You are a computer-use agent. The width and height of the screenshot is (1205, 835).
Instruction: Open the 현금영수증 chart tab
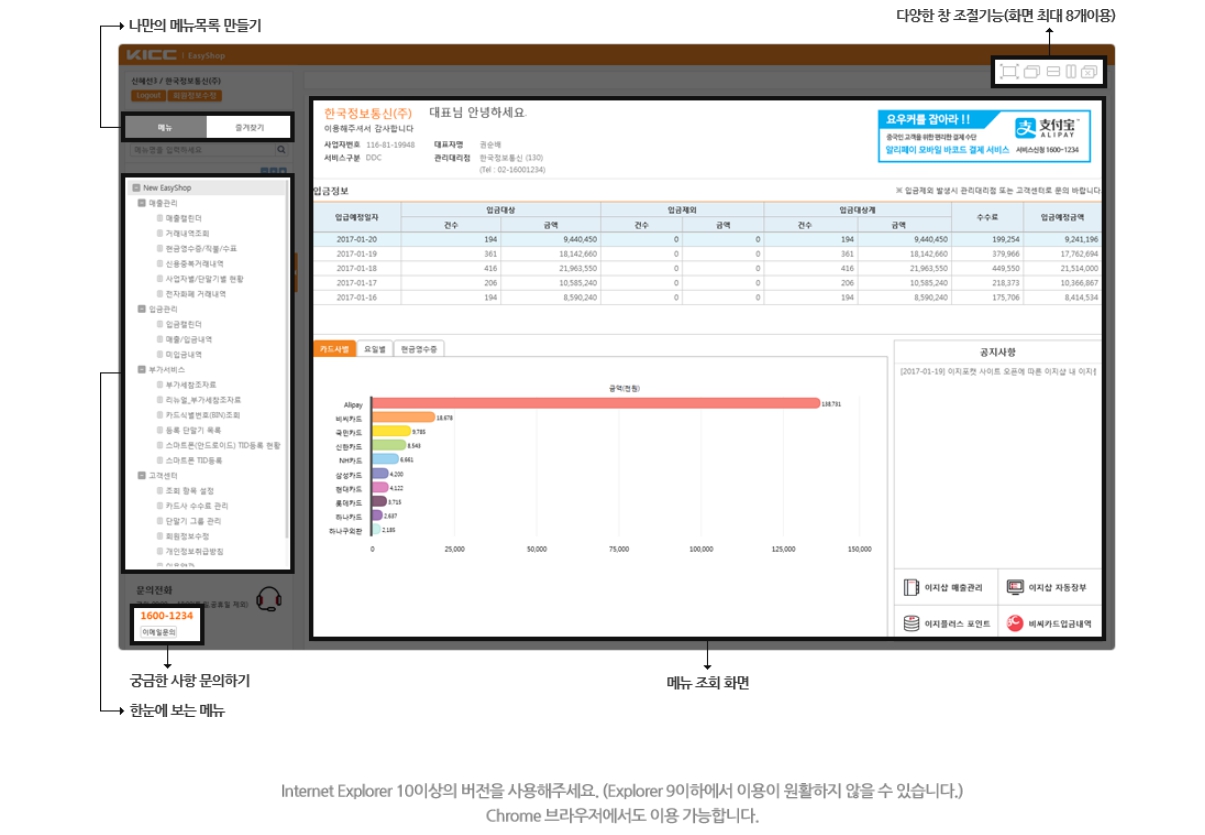418,349
